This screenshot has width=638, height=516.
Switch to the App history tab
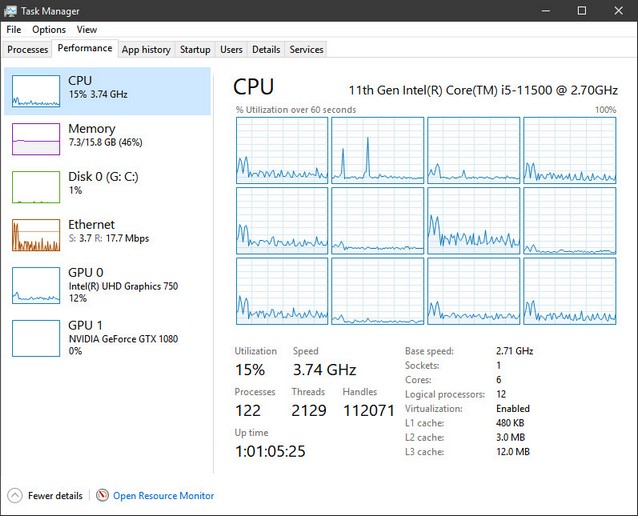click(146, 49)
